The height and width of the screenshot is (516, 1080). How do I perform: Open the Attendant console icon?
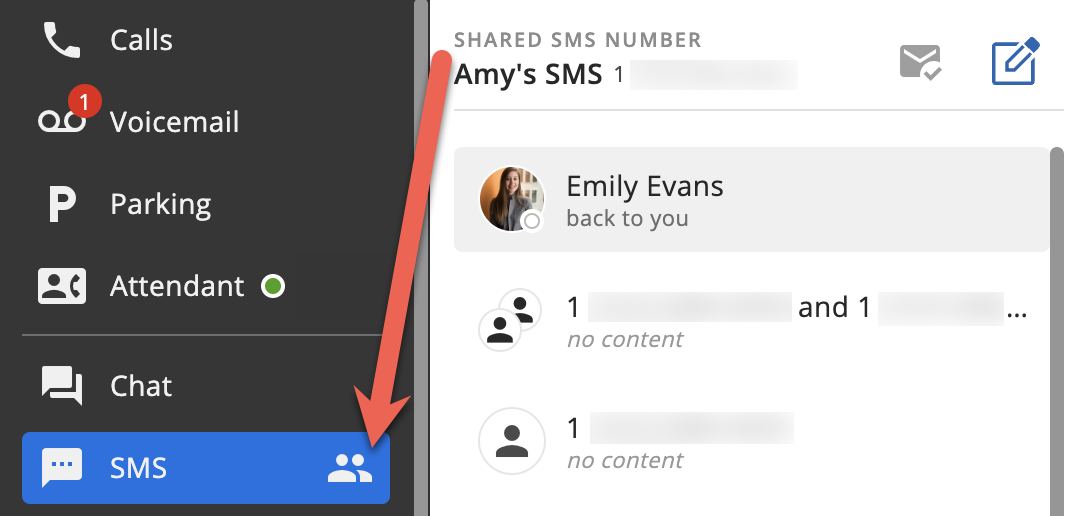pyautogui.click(x=62, y=286)
